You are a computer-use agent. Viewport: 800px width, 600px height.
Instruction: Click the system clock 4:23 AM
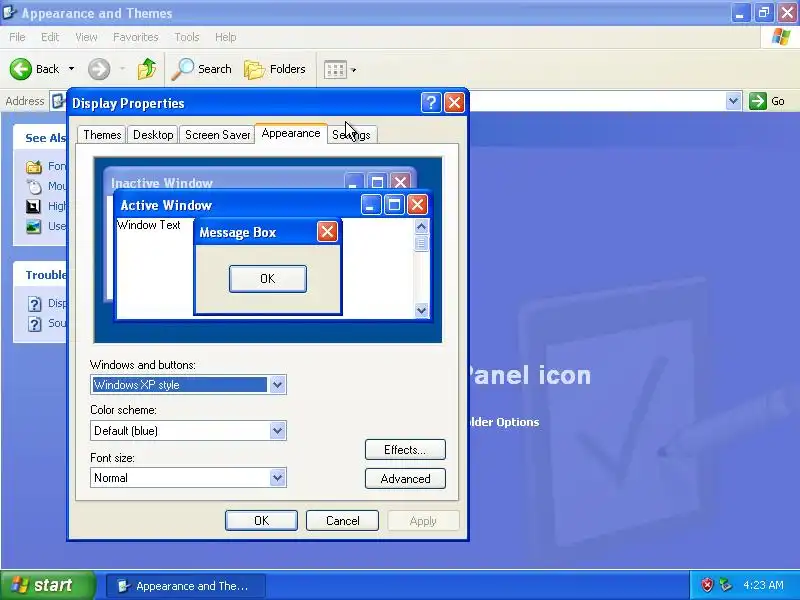pos(763,585)
